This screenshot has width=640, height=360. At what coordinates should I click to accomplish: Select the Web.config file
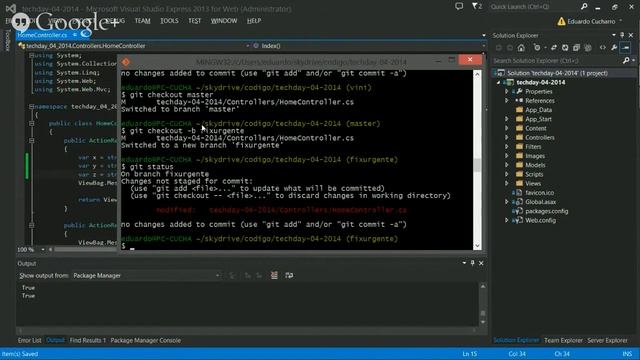pos(540,220)
